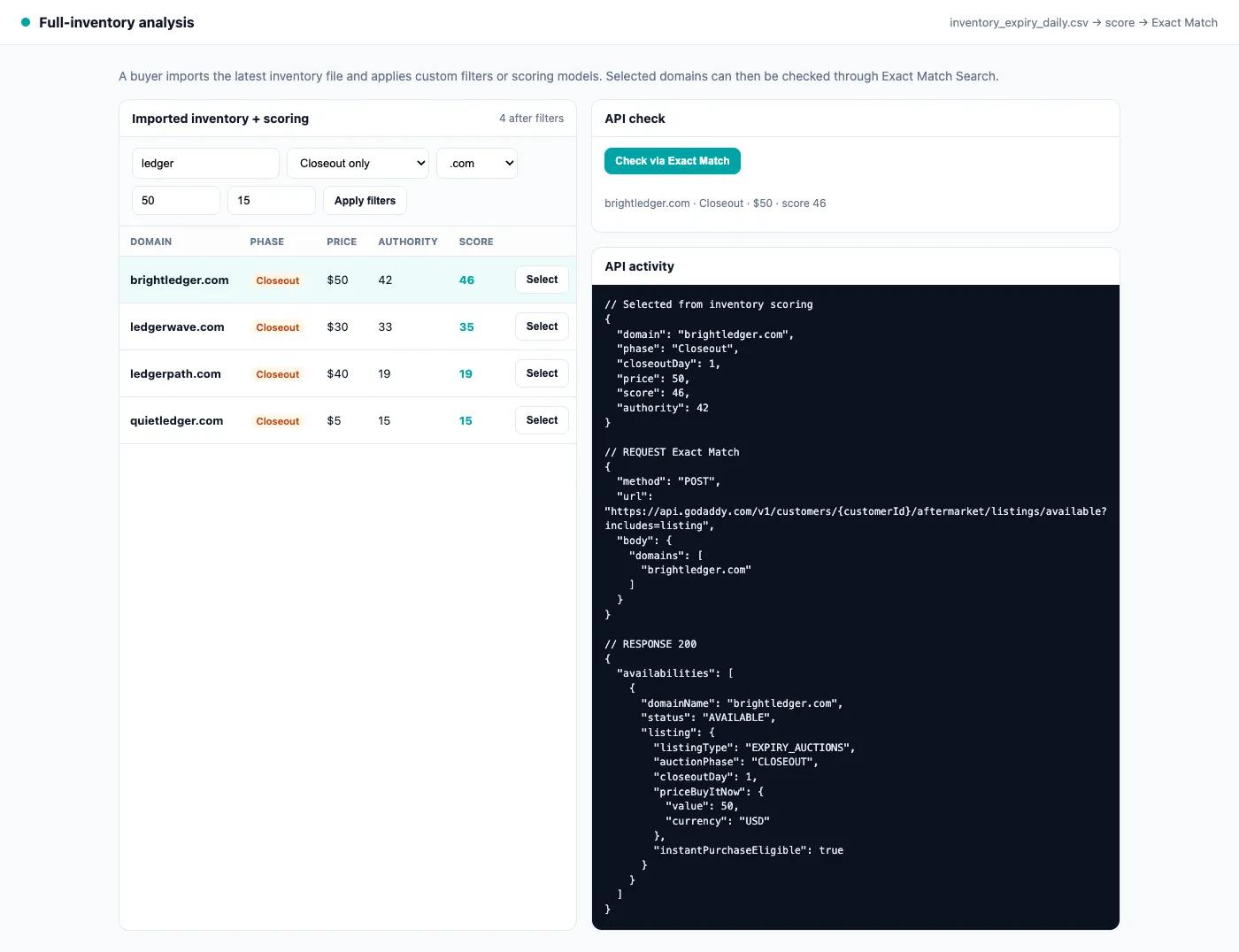
Task: Click the 'API check' panel heading
Action: pyautogui.click(x=635, y=119)
